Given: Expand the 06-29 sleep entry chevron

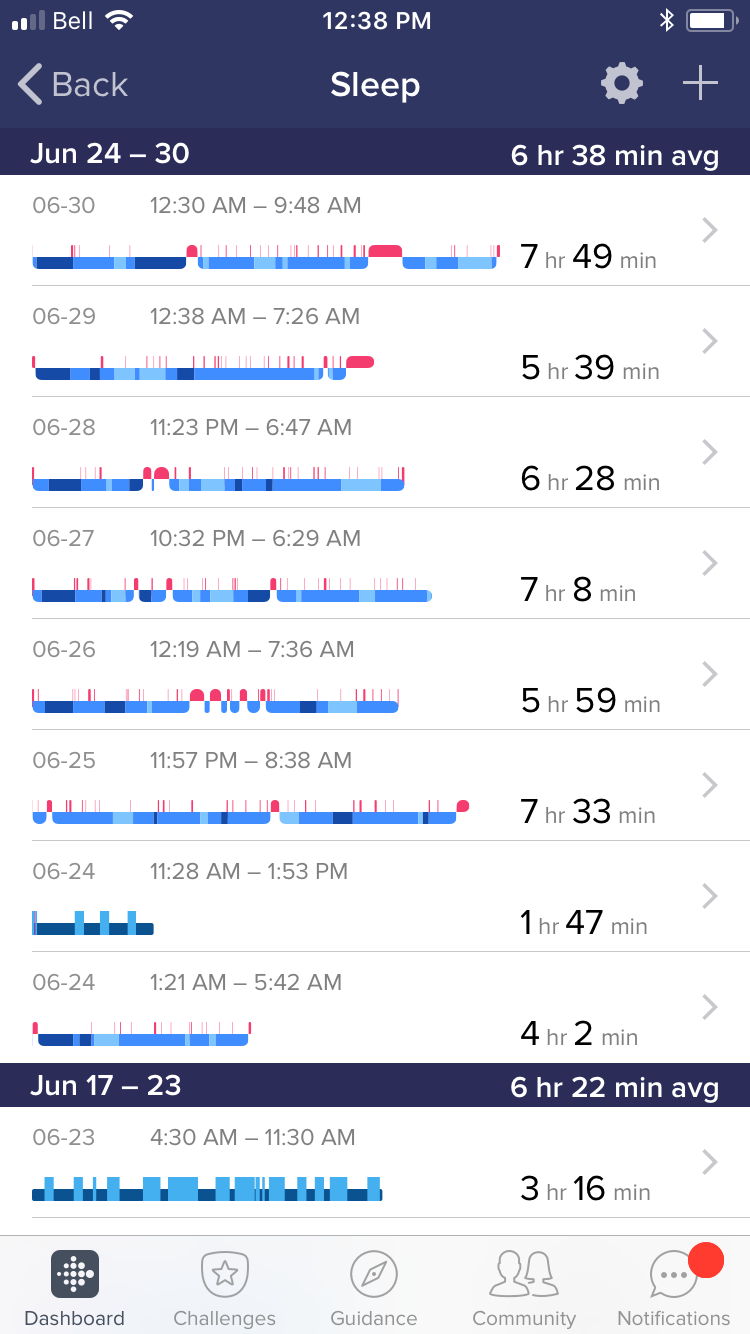Looking at the screenshot, I should [x=710, y=342].
